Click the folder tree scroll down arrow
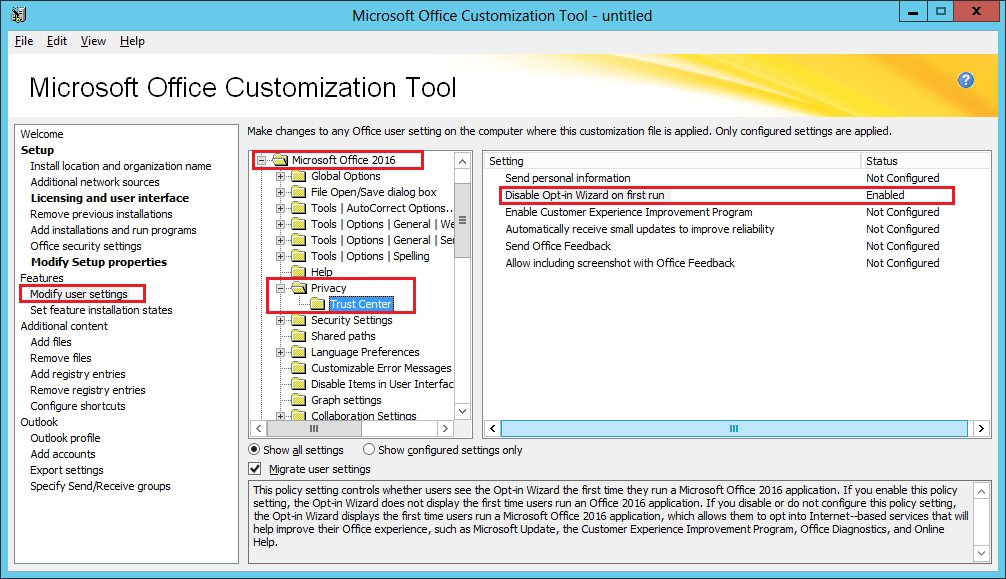Screen dimensions: 1006x579 pos(462,411)
